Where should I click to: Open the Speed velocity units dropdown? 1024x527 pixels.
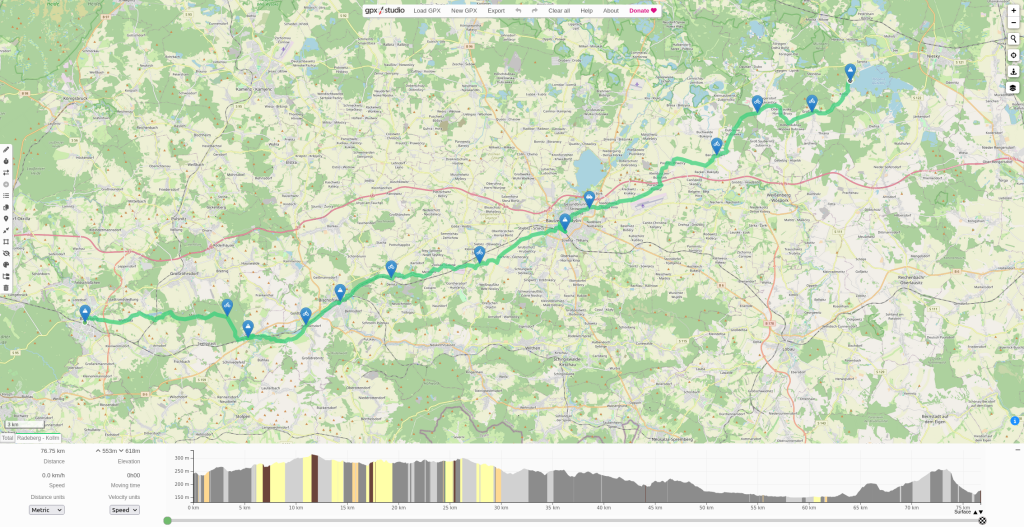coord(124,509)
